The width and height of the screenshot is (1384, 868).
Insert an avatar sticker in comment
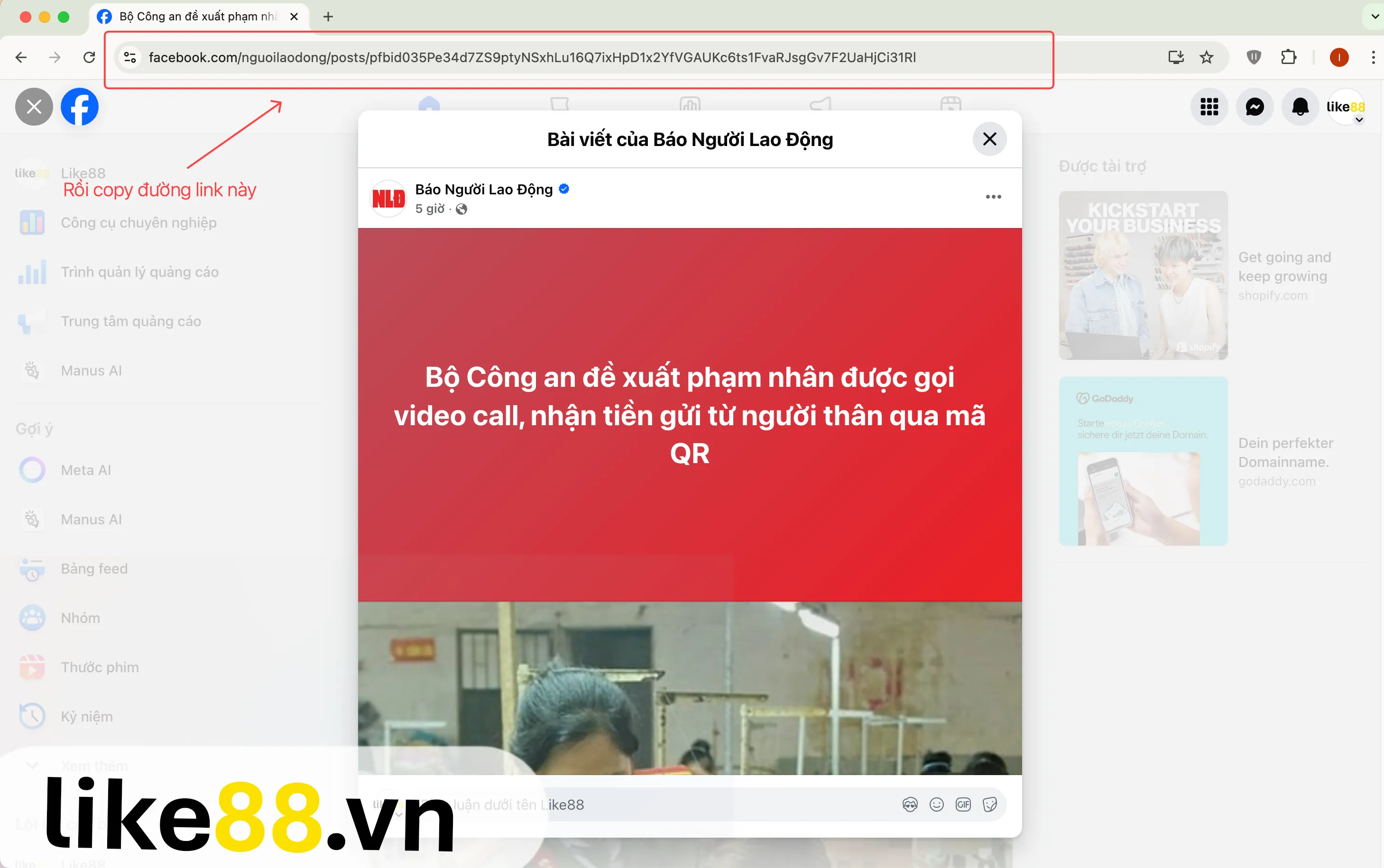pos(910,805)
